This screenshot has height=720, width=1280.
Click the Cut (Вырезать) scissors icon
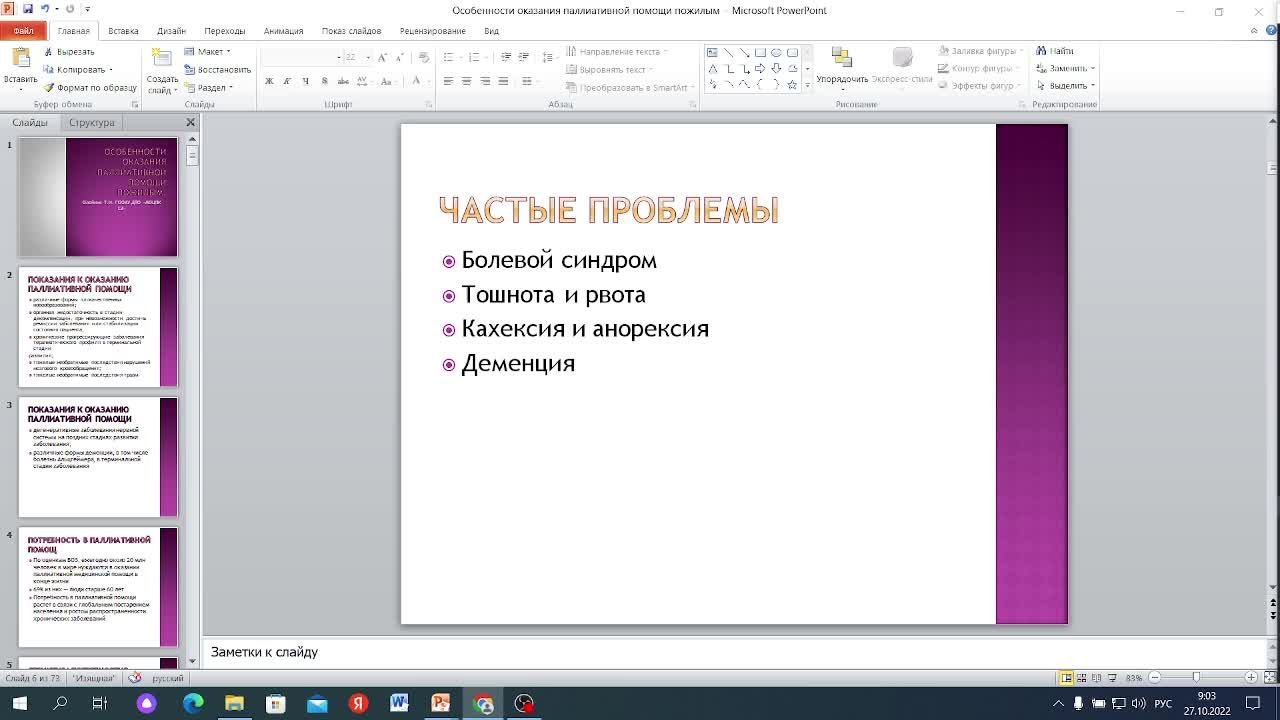[x=48, y=52]
